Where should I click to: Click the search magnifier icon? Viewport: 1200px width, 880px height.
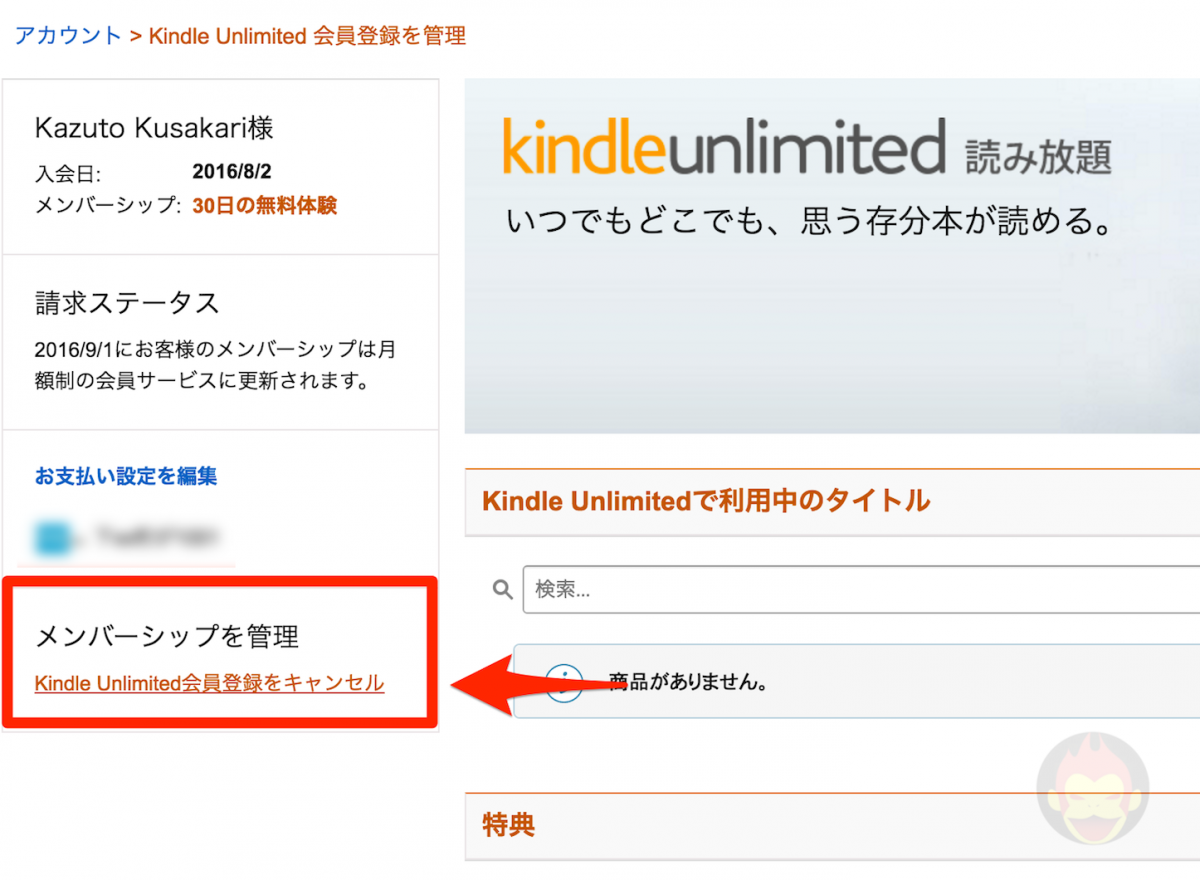[x=501, y=589]
